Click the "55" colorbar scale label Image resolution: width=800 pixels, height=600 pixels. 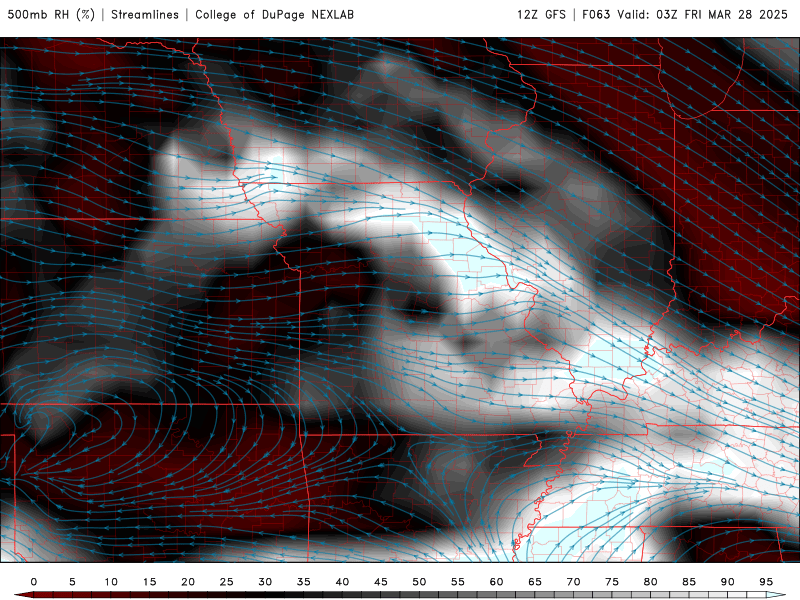[x=458, y=582]
